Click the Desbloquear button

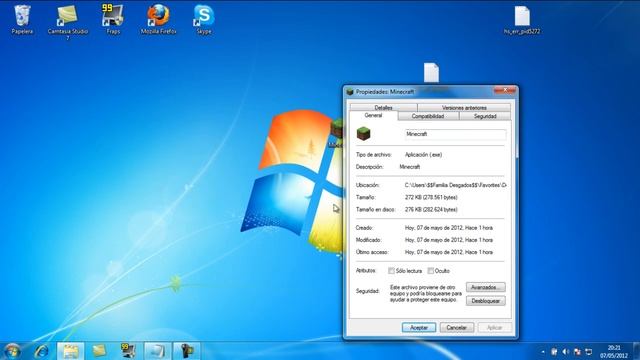[486, 301]
